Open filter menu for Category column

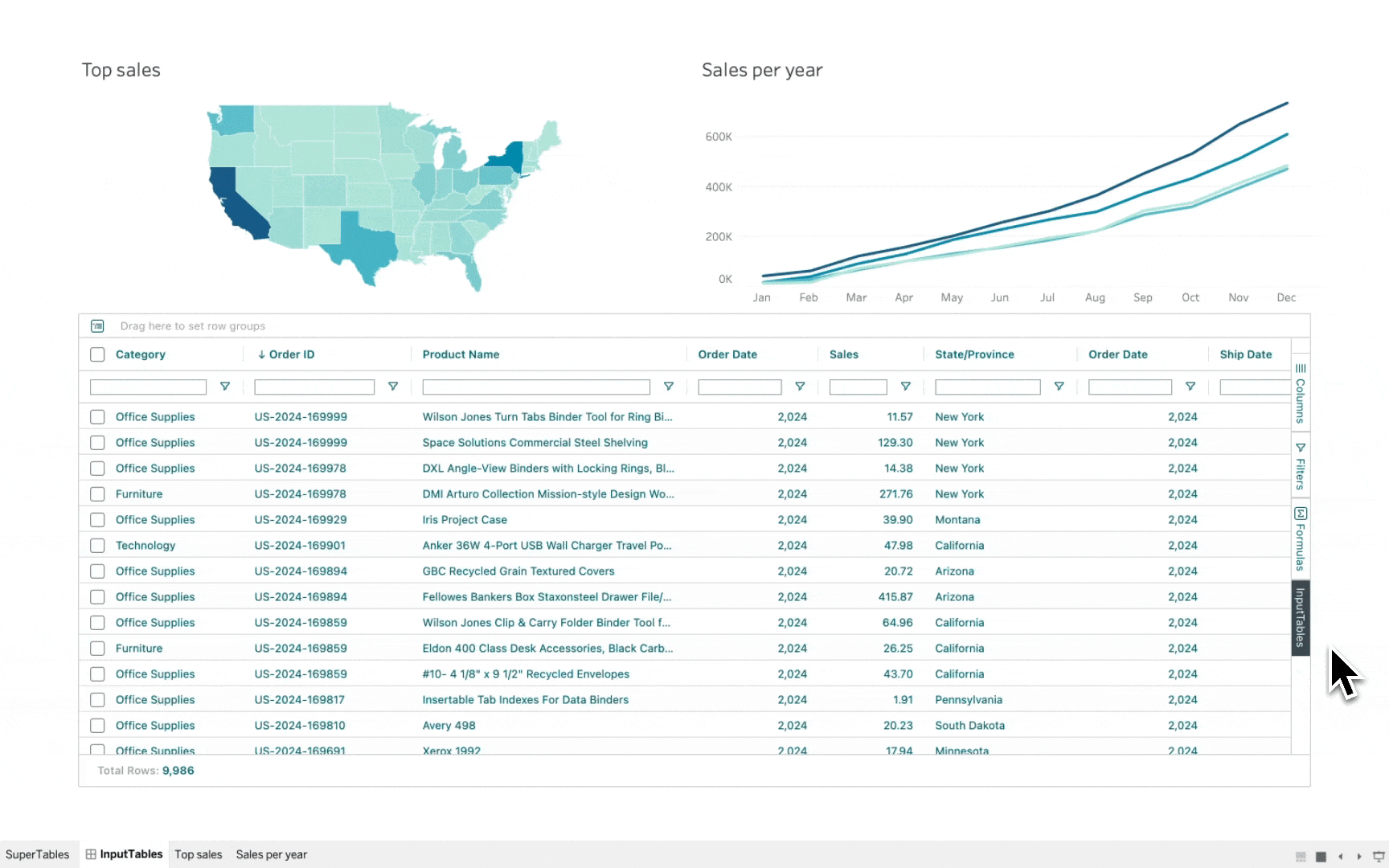click(x=225, y=387)
